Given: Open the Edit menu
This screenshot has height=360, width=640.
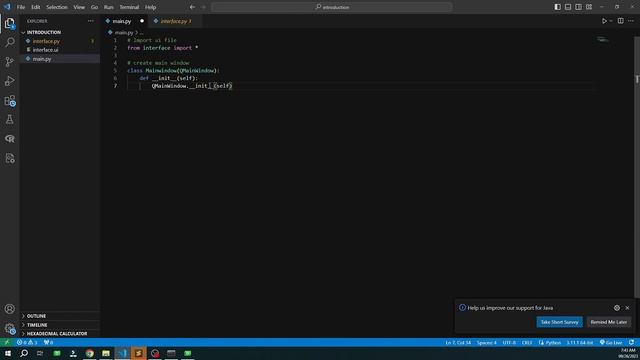Looking at the screenshot, I should [36, 7].
